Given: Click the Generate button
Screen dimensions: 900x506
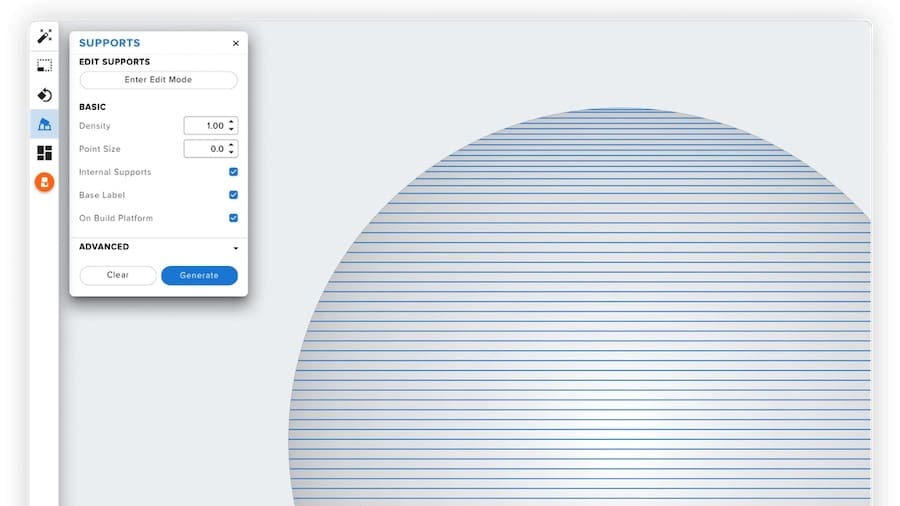Looking at the screenshot, I should [x=199, y=275].
